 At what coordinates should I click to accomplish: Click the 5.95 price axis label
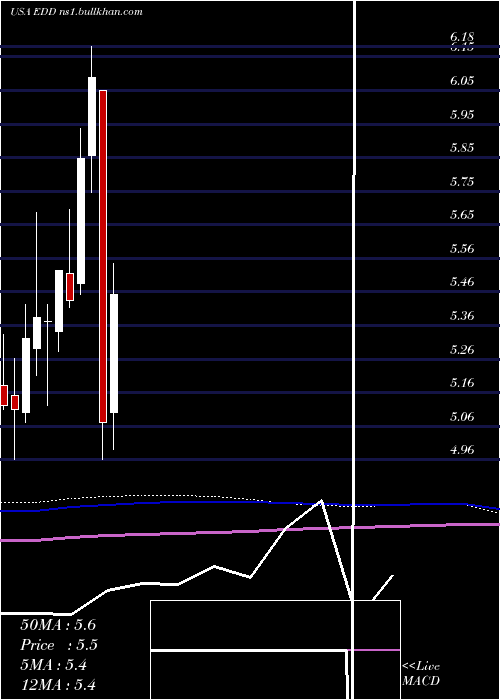coord(462,114)
